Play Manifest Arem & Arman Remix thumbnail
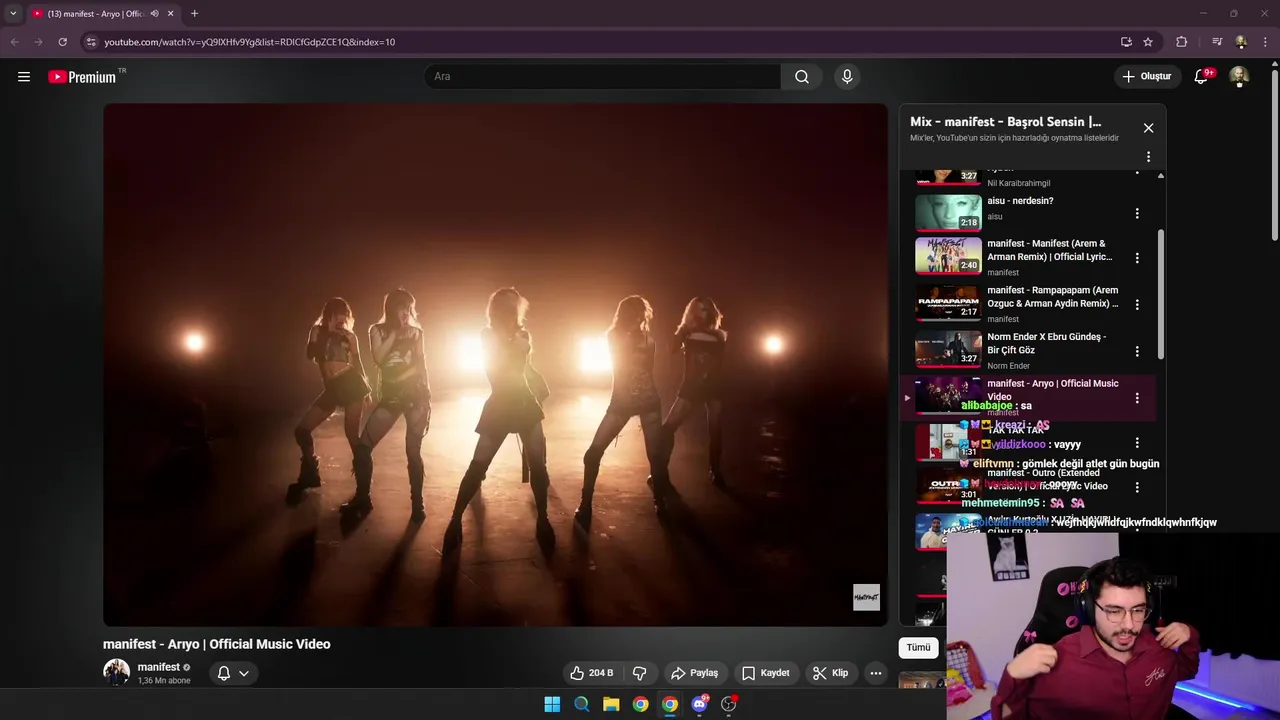 948,255
